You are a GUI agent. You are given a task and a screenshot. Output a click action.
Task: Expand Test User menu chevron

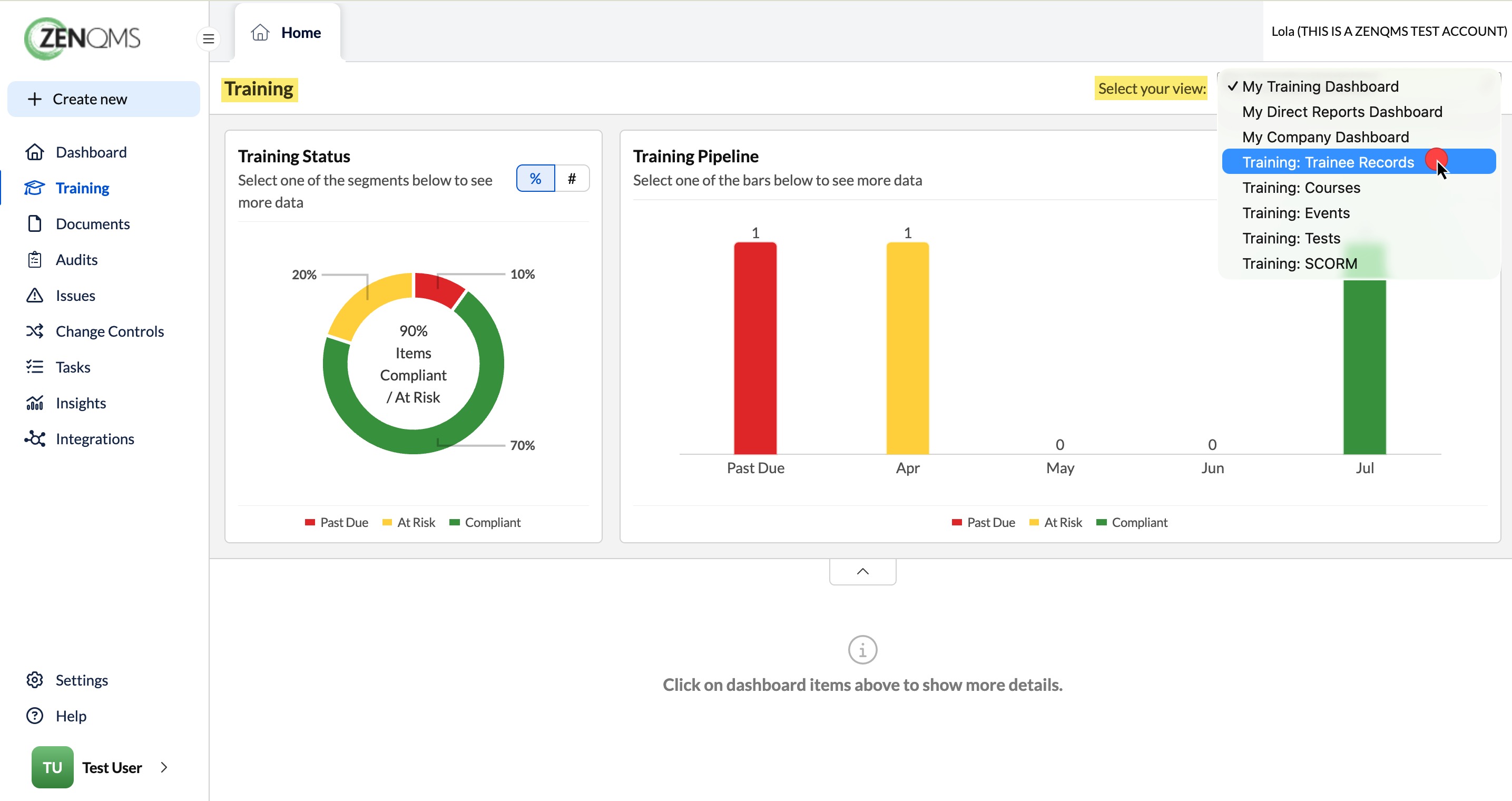click(x=164, y=767)
